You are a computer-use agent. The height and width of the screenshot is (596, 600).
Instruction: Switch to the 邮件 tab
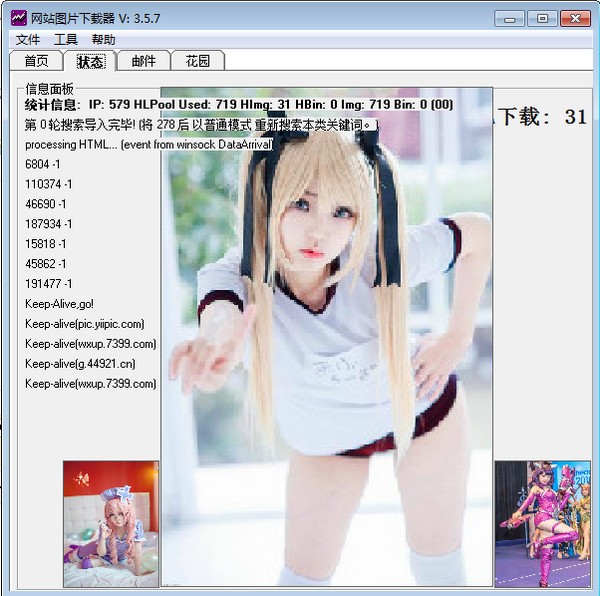tap(144, 61)
